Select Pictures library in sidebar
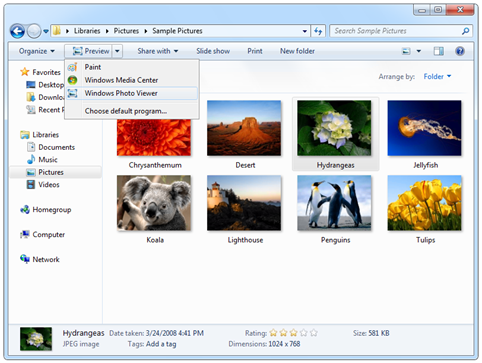The width and height of the screenshot is (482, 363). coord(51,172)
